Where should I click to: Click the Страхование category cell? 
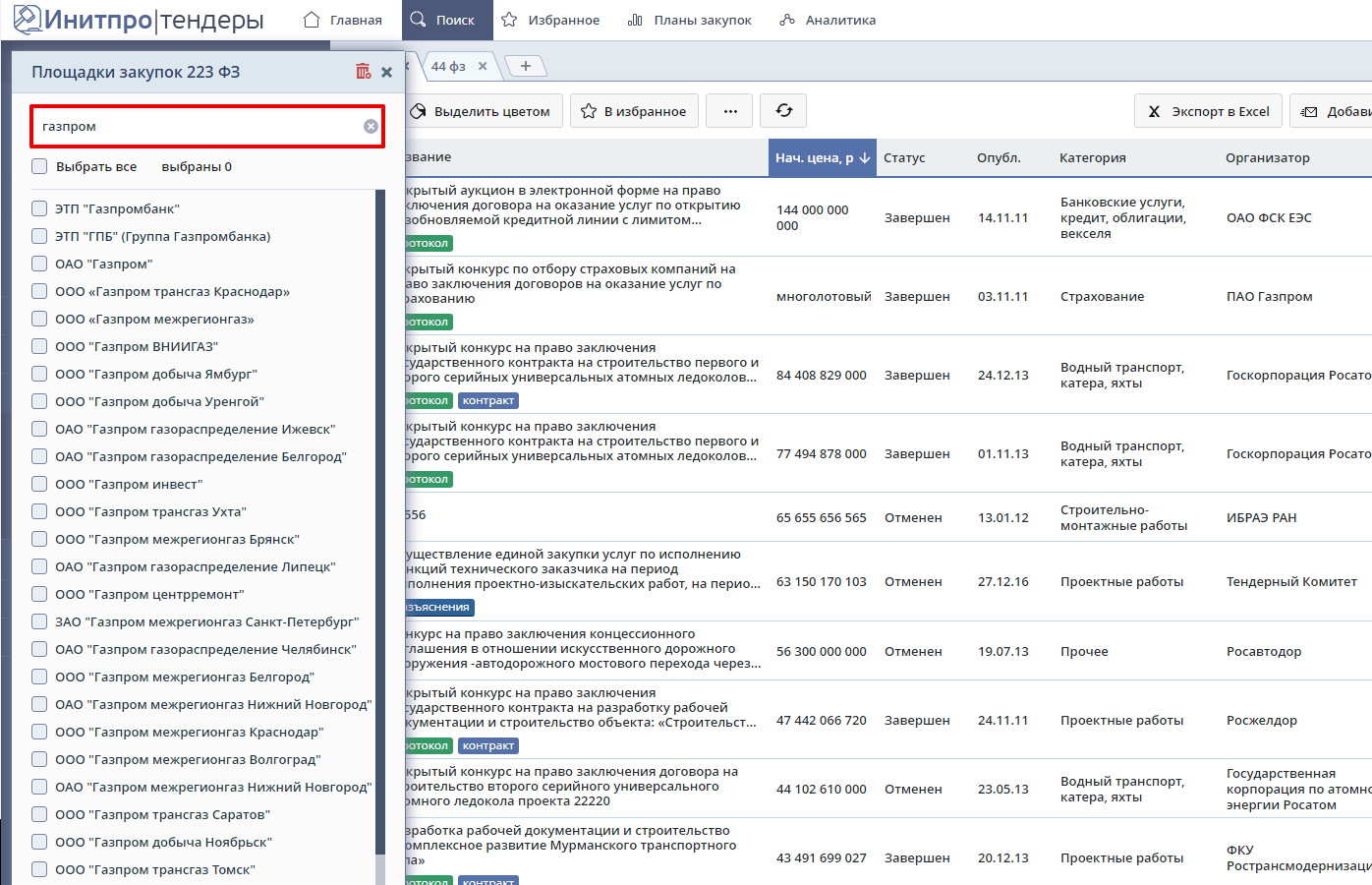pos(1102,296)
